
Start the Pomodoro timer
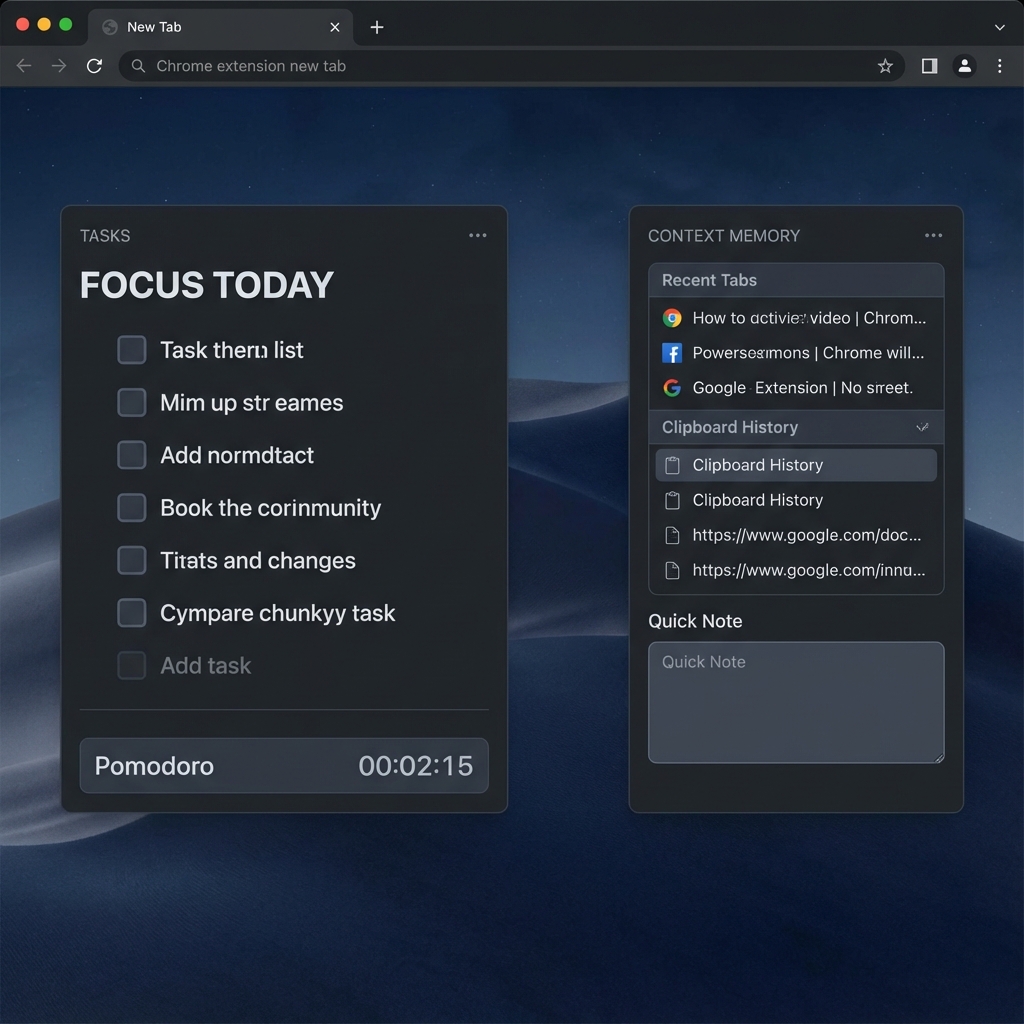point(284,766)
